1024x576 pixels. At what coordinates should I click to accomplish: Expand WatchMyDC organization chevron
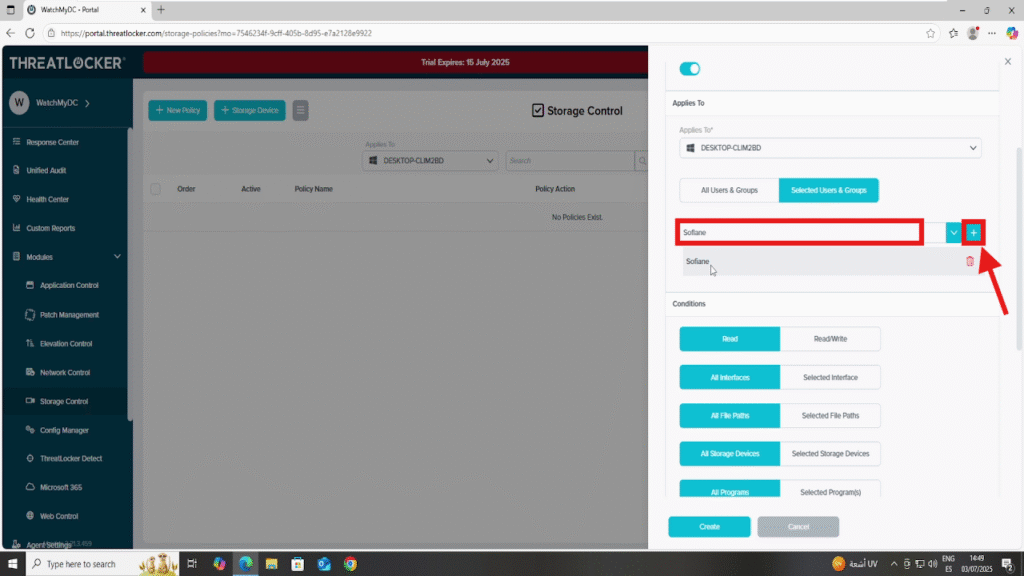[88, 103]
